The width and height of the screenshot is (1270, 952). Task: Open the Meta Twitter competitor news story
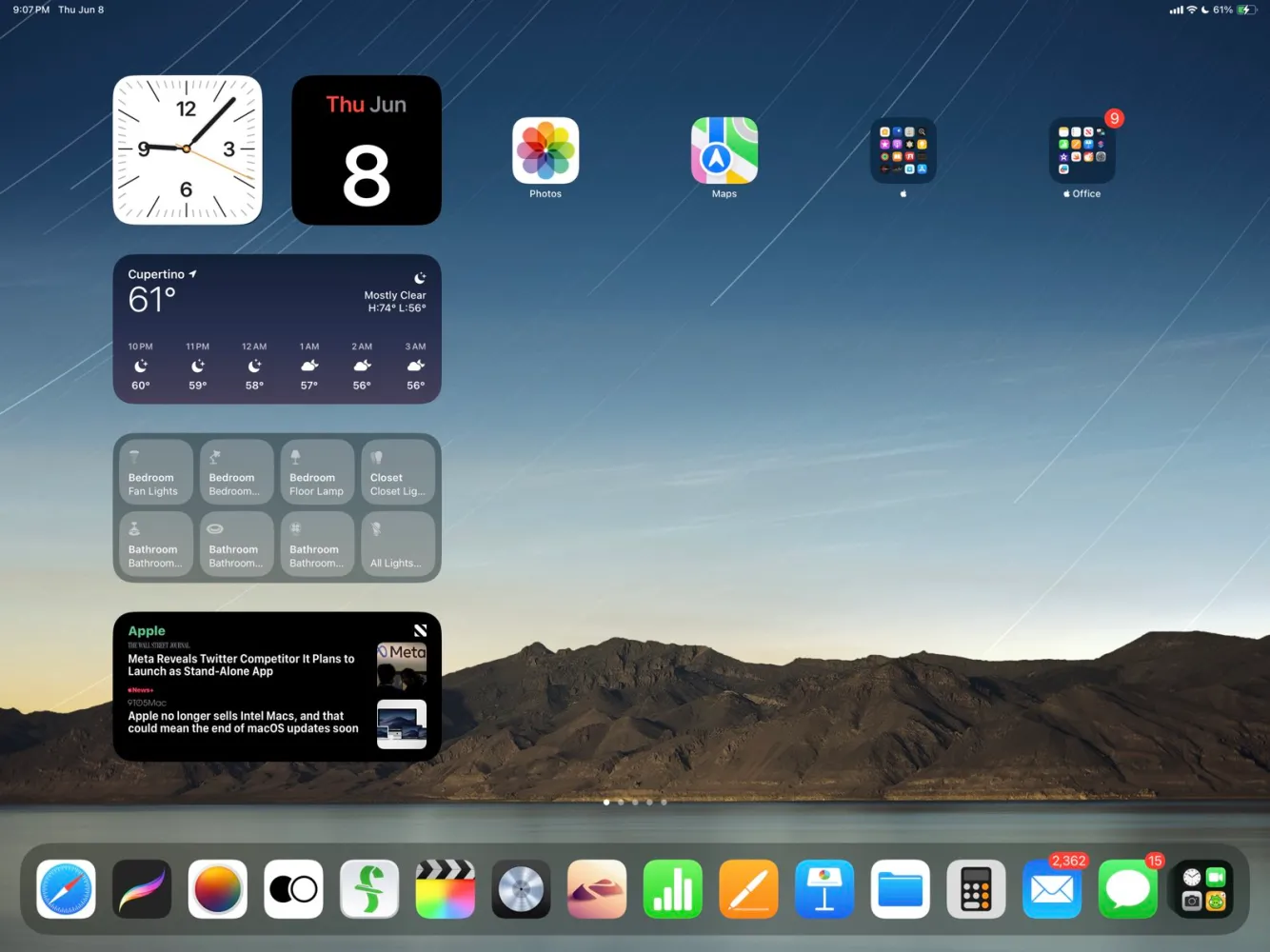241,664
